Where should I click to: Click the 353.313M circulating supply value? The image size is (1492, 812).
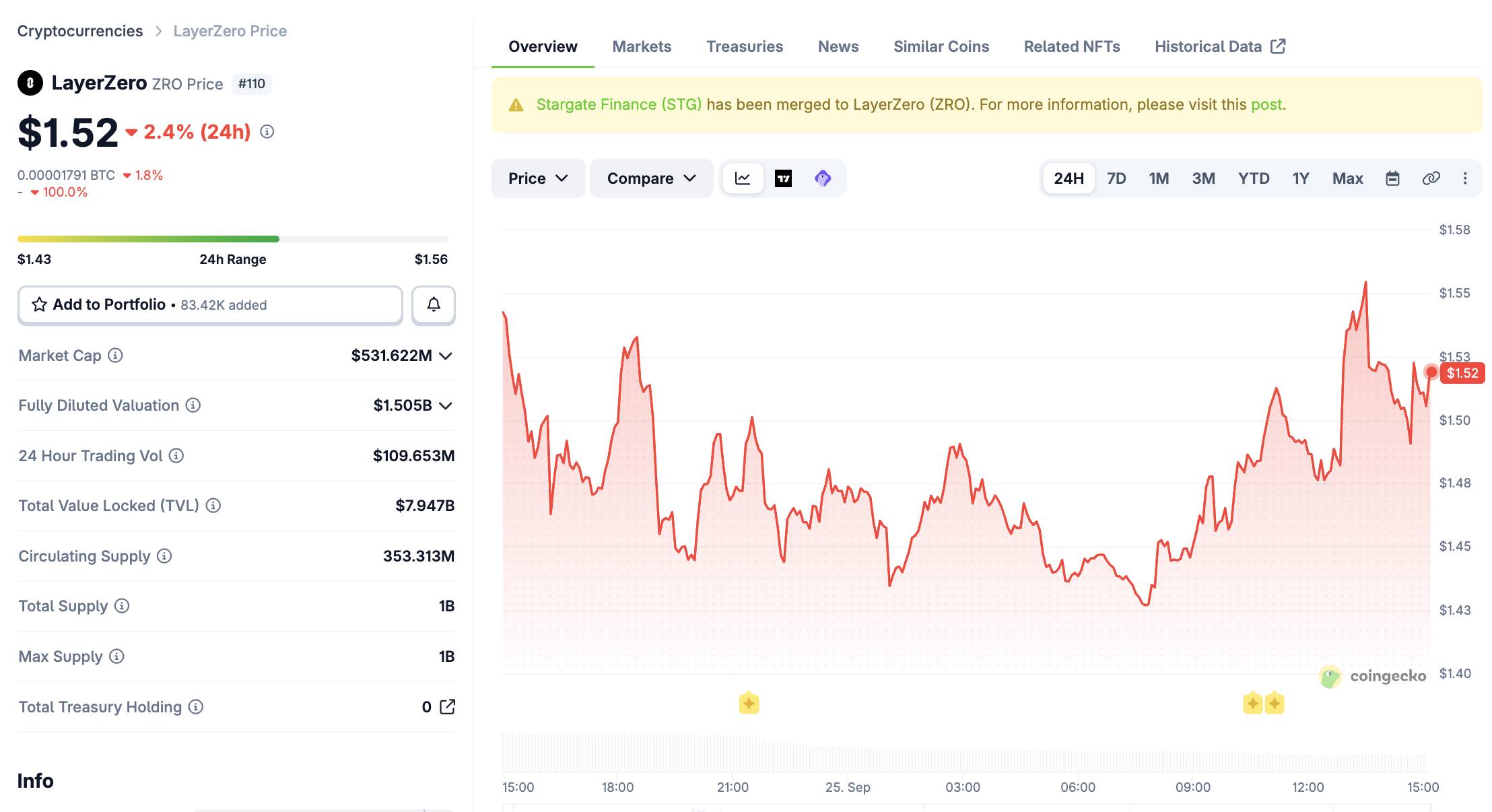pyautogui.click(x=419, y=556)
